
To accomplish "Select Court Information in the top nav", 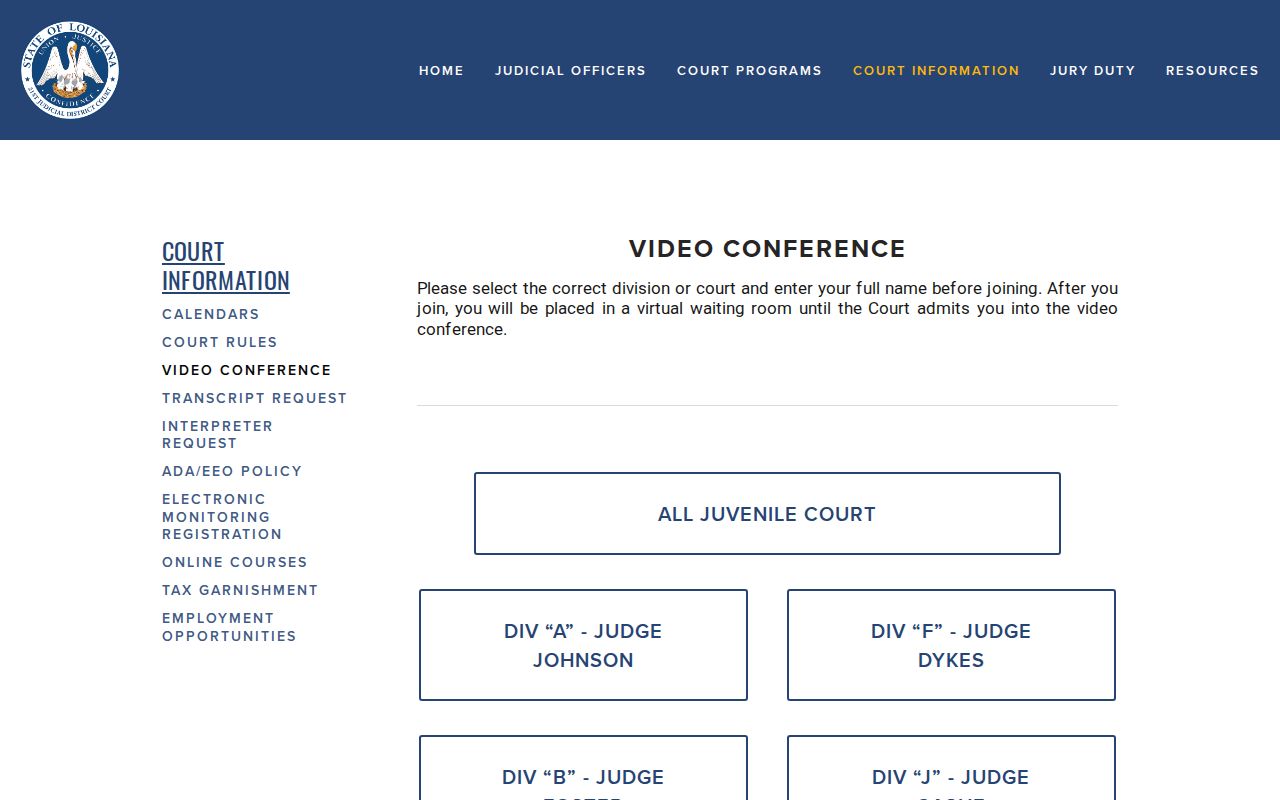I will tap(936, 71).
